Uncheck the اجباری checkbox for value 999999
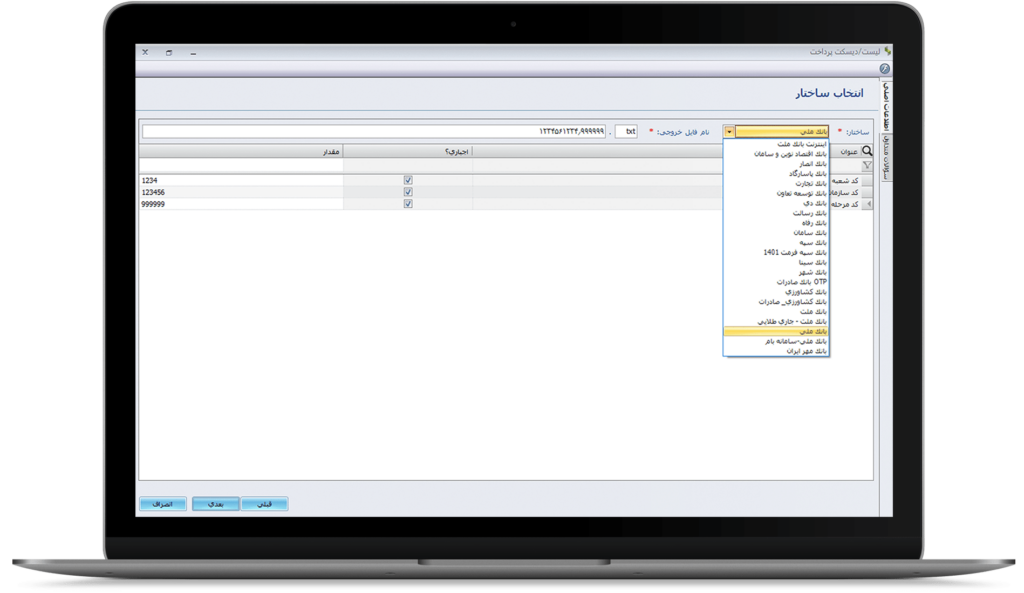This screenshot has height=593, width=1024. click(x=408, y=204)
